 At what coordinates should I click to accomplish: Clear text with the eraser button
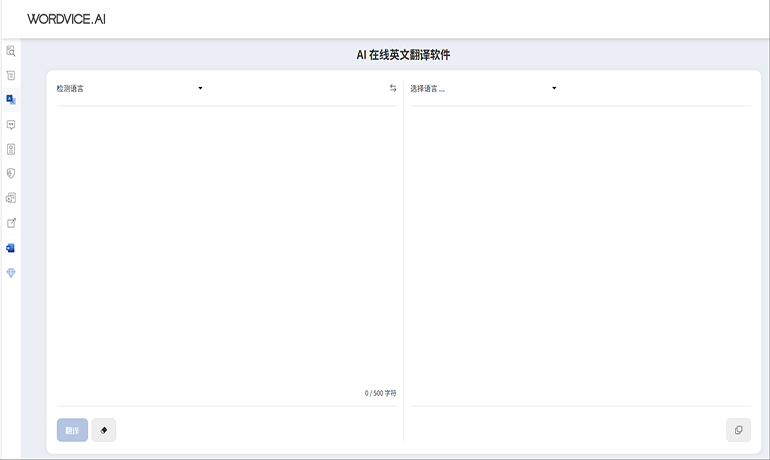(104, 430)
